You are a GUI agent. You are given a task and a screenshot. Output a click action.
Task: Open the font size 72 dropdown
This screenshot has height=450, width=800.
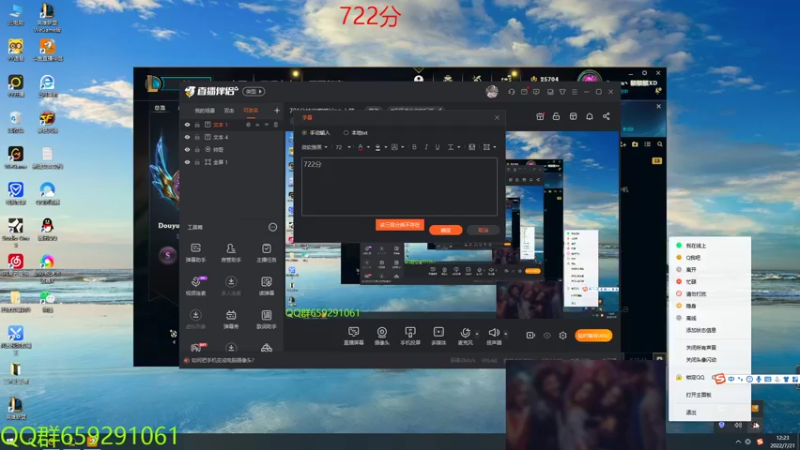pyautogui.click(x=342, y=147)
